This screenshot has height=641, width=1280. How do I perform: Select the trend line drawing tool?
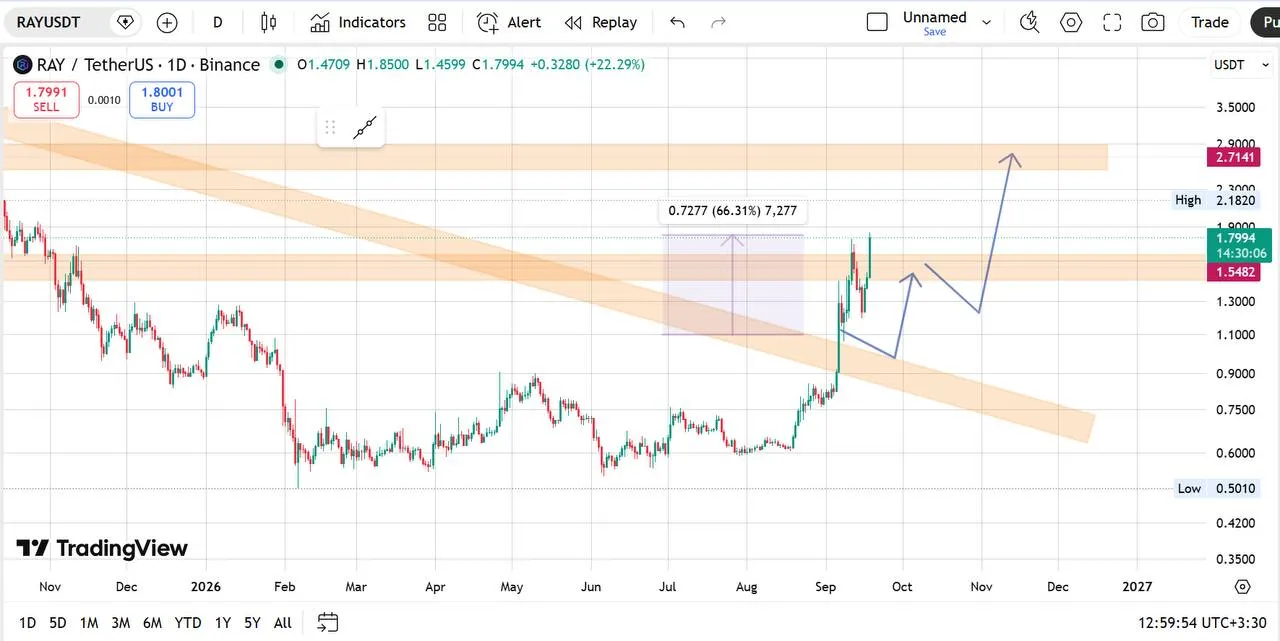point(365,127)
